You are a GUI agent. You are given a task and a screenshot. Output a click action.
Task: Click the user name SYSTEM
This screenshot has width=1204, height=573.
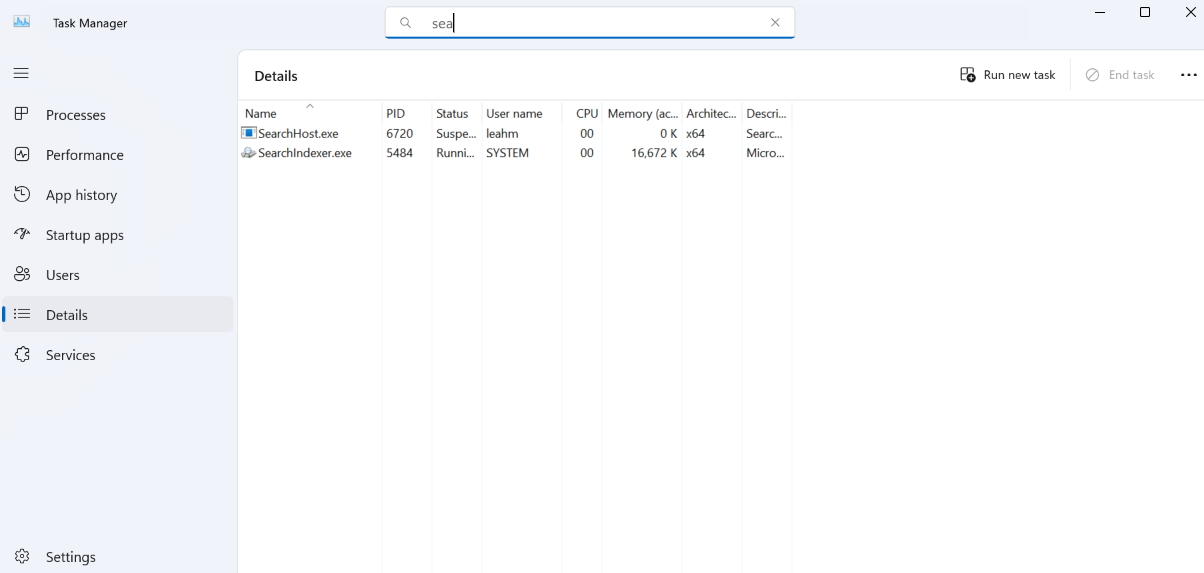507,153
